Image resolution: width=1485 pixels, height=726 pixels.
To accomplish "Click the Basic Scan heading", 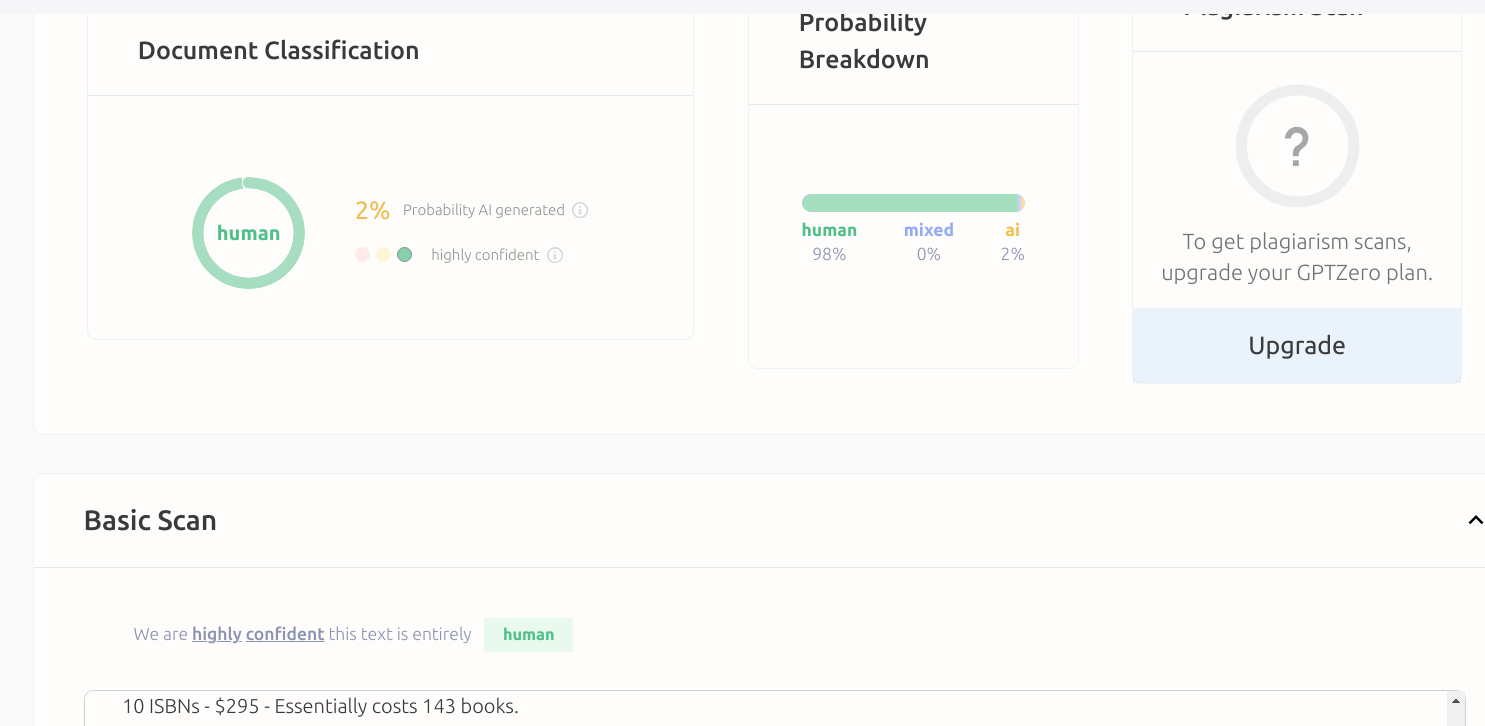I will pyautogui.click(x=150, y=520).
